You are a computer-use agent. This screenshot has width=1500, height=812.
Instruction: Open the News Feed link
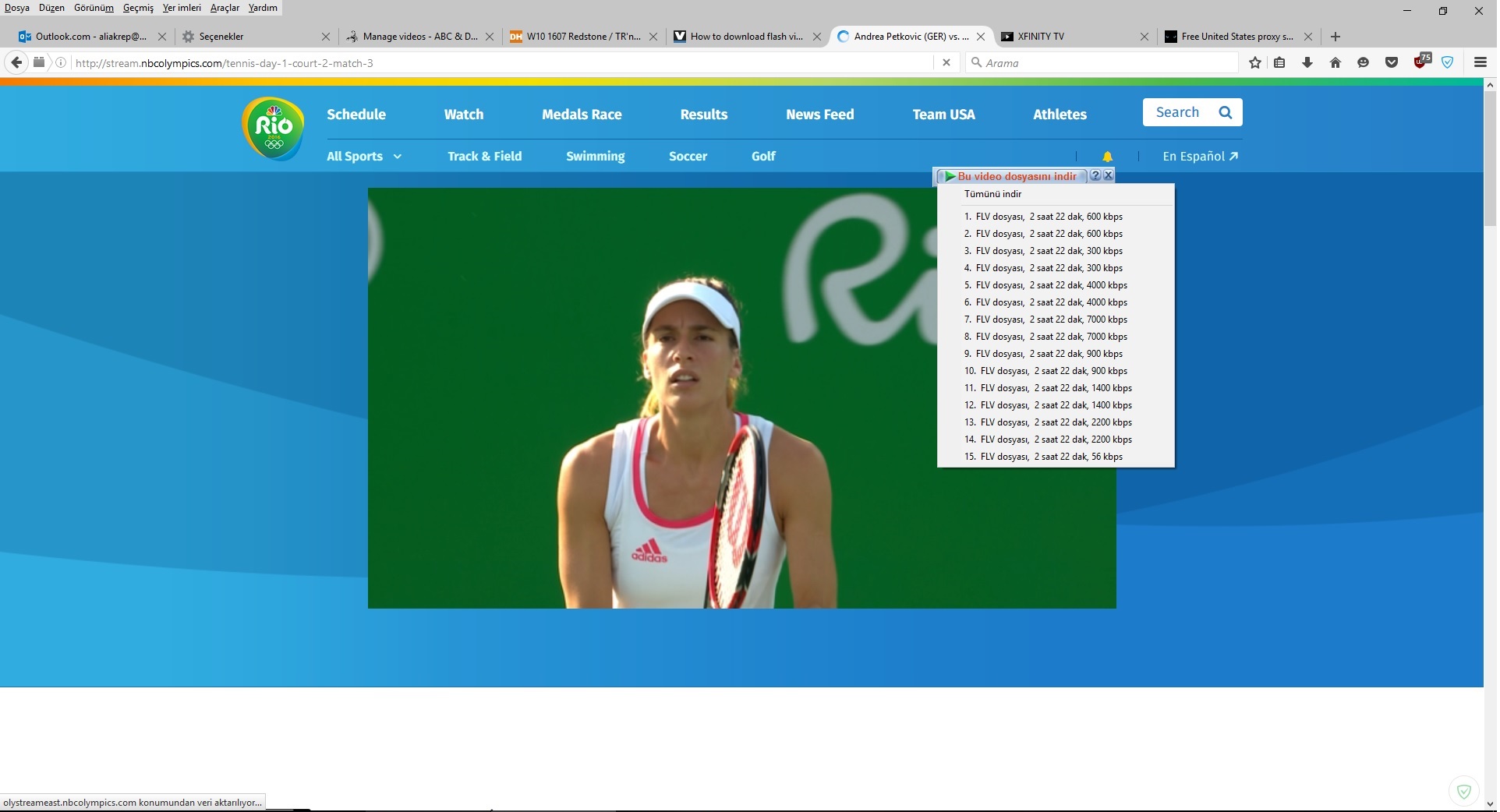[x=820, y=114]
